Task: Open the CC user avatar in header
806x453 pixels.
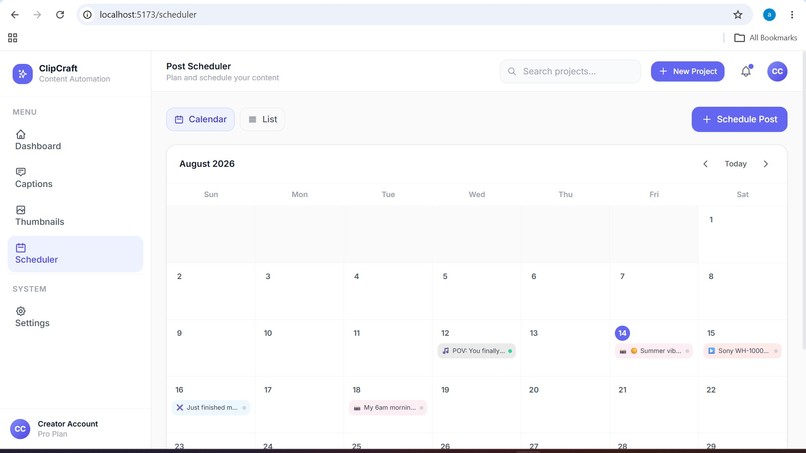Action: (777, 71)
